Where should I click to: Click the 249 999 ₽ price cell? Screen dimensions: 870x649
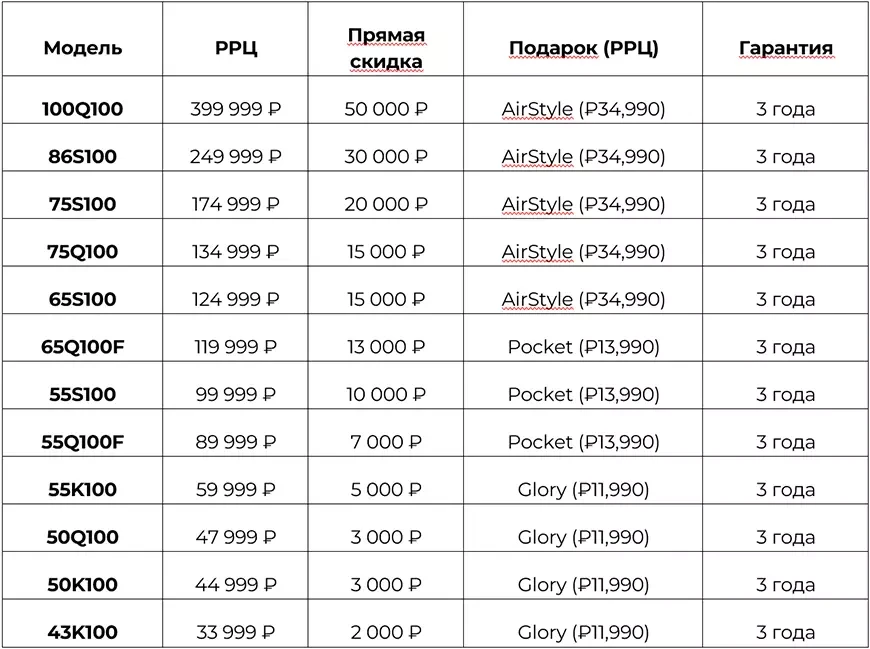click(x=236, y=157)
